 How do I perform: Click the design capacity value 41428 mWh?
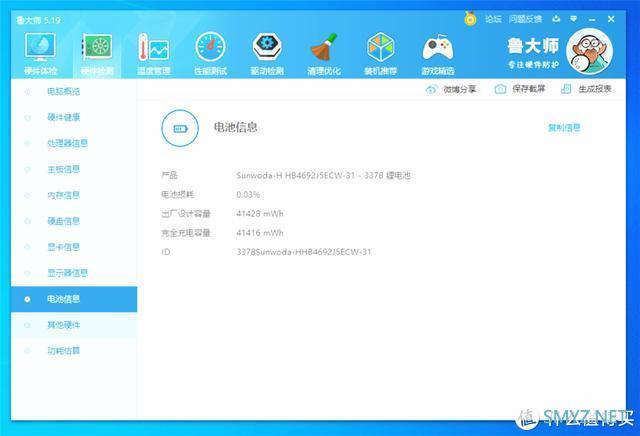pyautogui.click(x=260, y=214)
